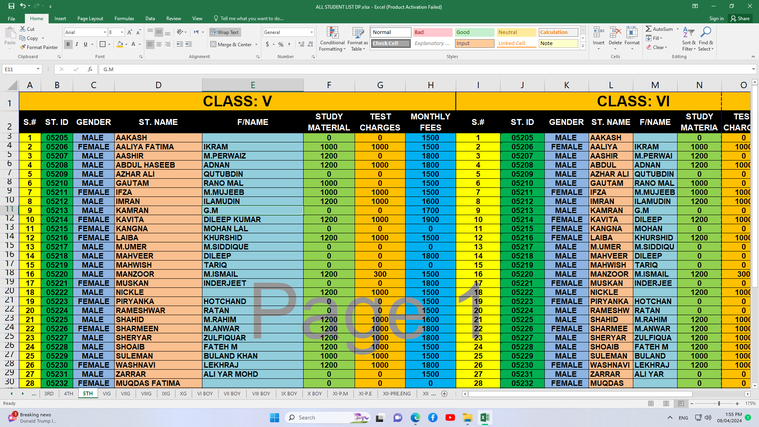Apply the Bad cell style
759x427 pixels.
pos(432,32)
